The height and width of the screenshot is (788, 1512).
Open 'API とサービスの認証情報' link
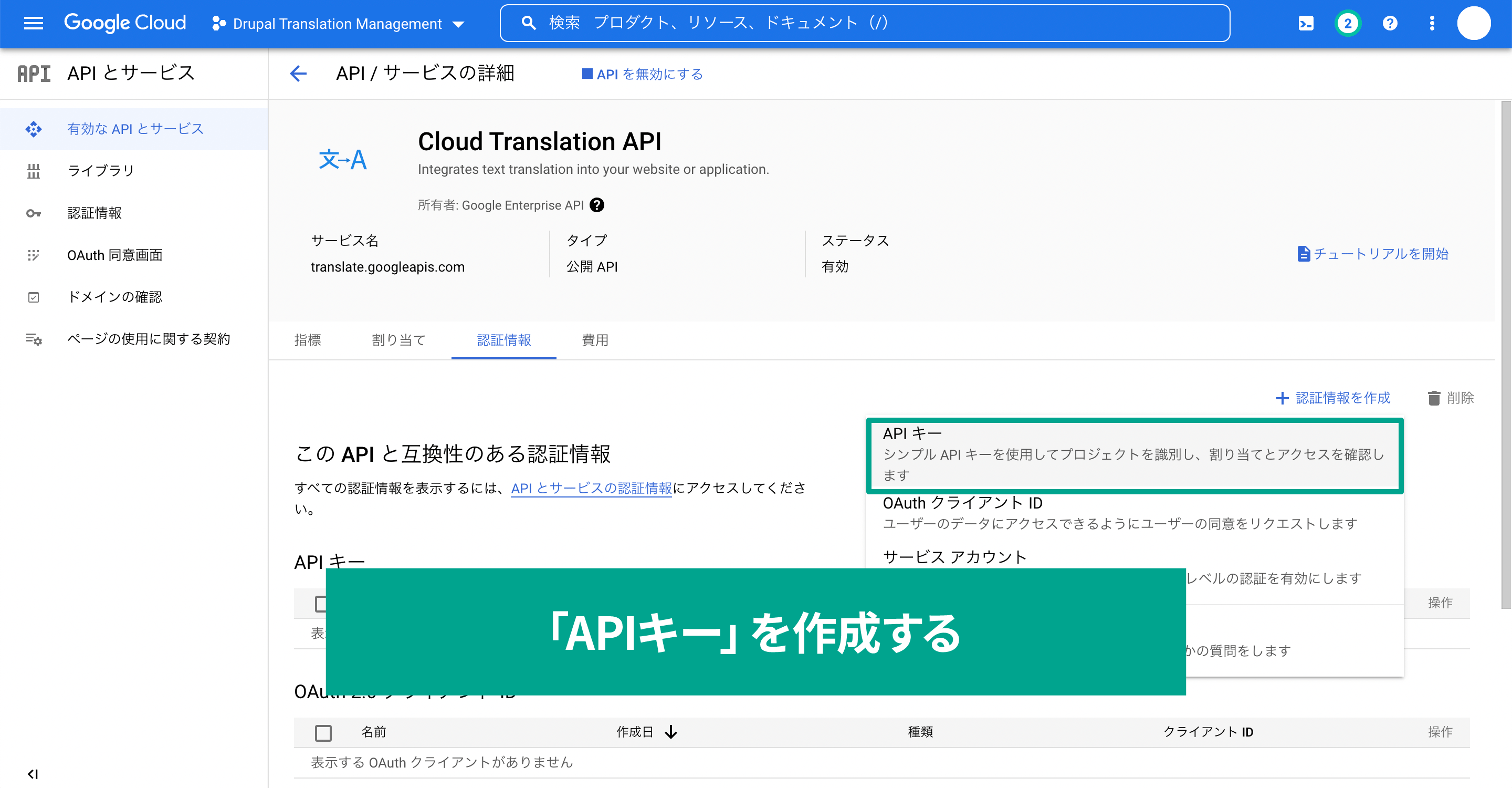click(x=591, y=488)
